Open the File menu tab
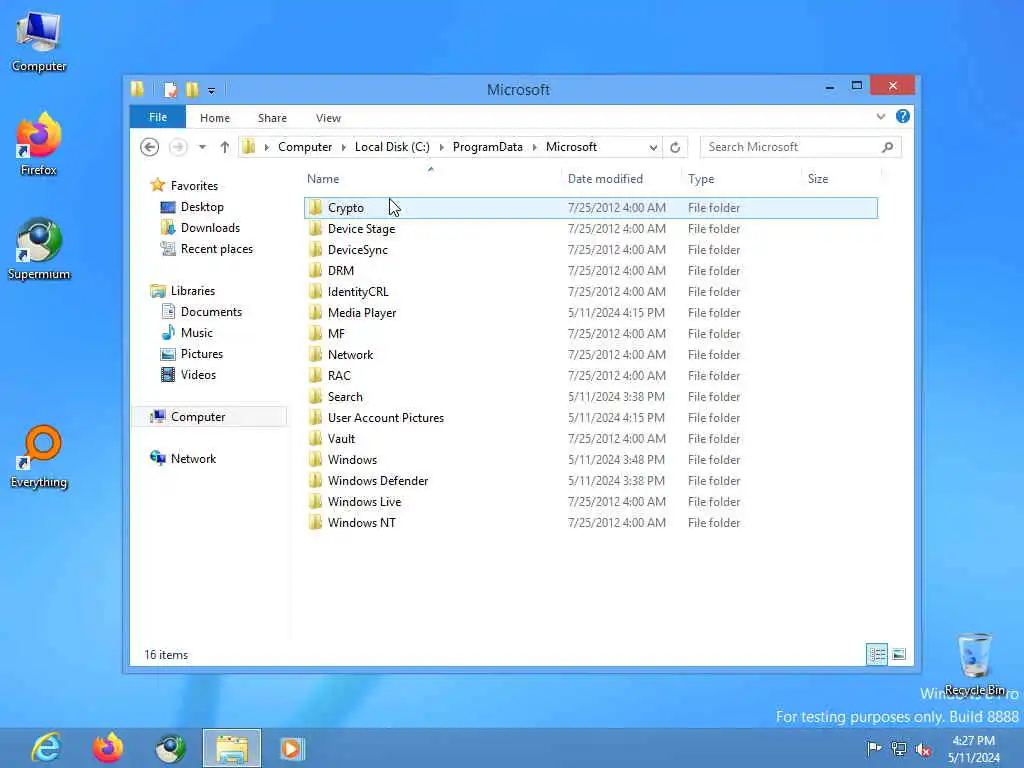Image resolution: width=1024 pixels, height=768 pixels. pyautogui.click(x=158, y=117)
